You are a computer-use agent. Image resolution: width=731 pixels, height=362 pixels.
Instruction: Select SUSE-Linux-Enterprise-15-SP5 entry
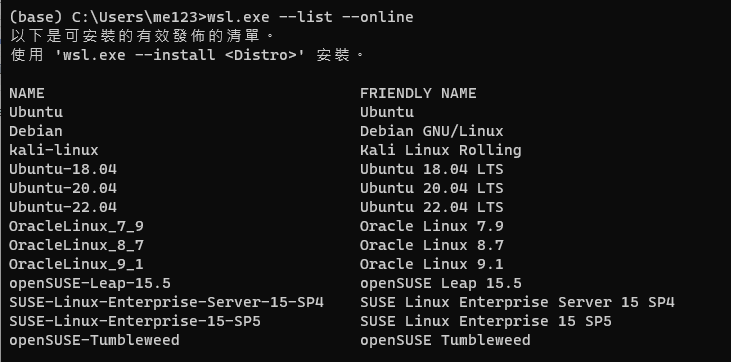(x=135, y=321)
